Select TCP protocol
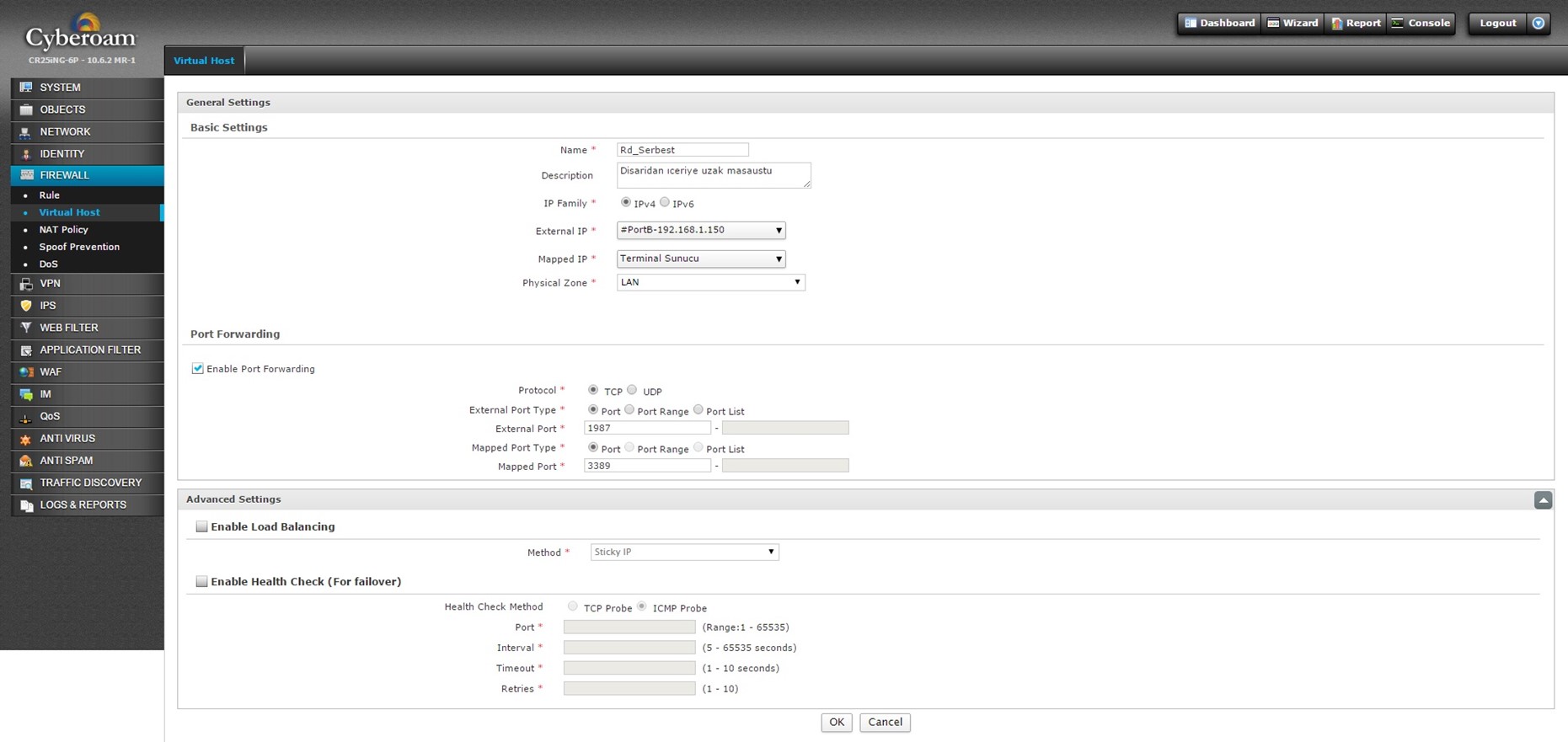Screen dimensions: 1568x742 point(593,390)
